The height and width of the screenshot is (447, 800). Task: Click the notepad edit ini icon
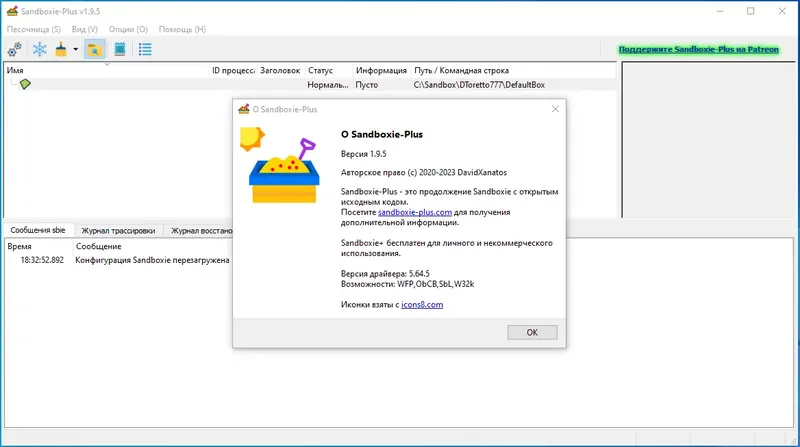pos(120,49)
